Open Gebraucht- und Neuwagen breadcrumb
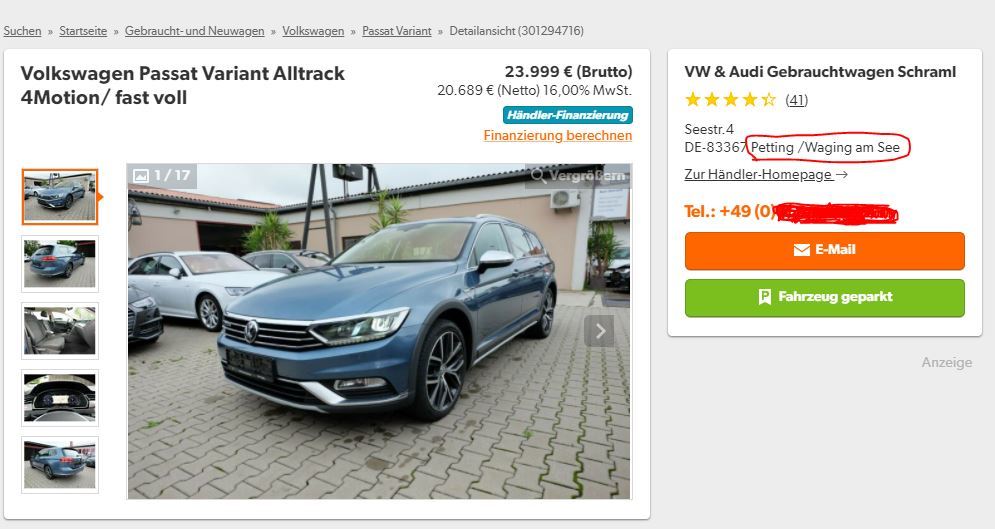 (194, 30)
